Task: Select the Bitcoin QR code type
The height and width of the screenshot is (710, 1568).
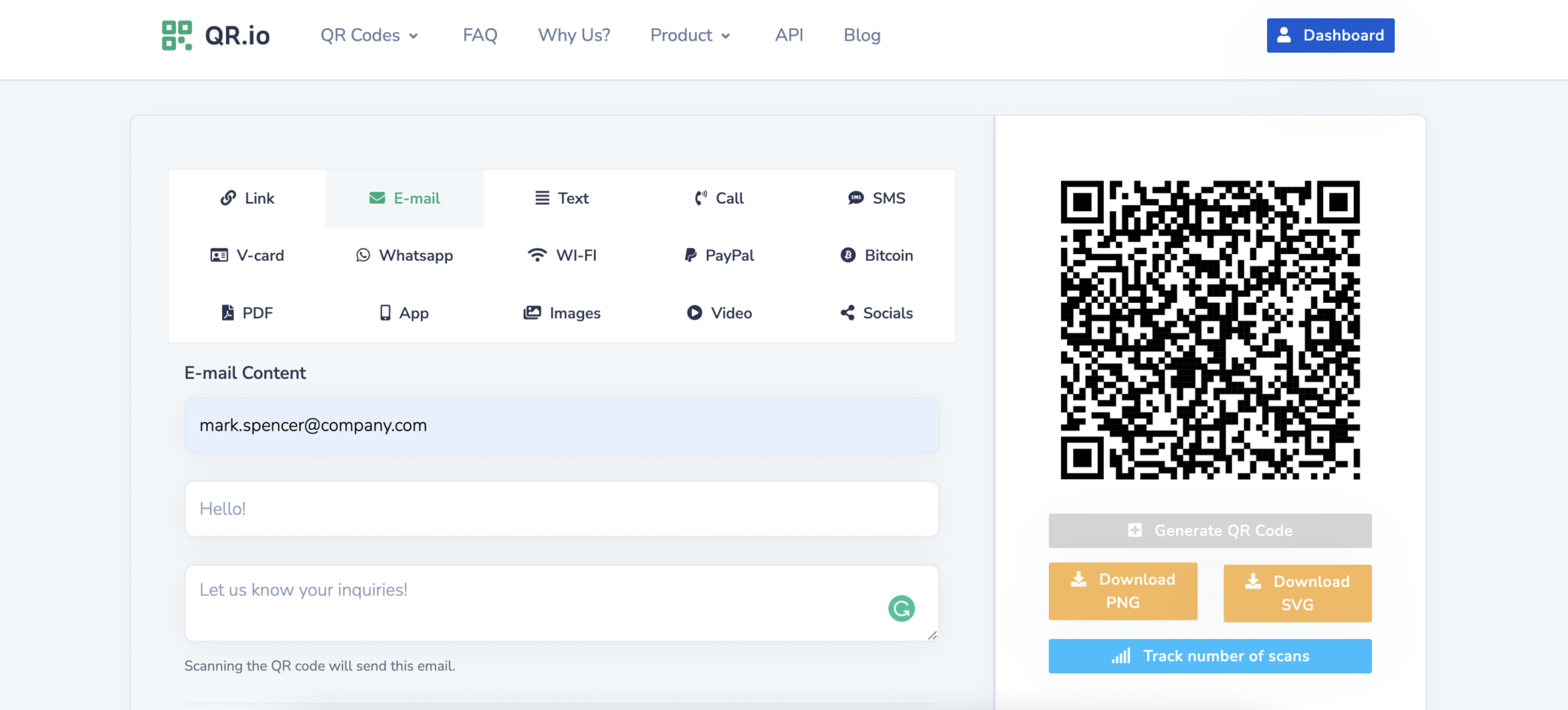Action: 875,255
